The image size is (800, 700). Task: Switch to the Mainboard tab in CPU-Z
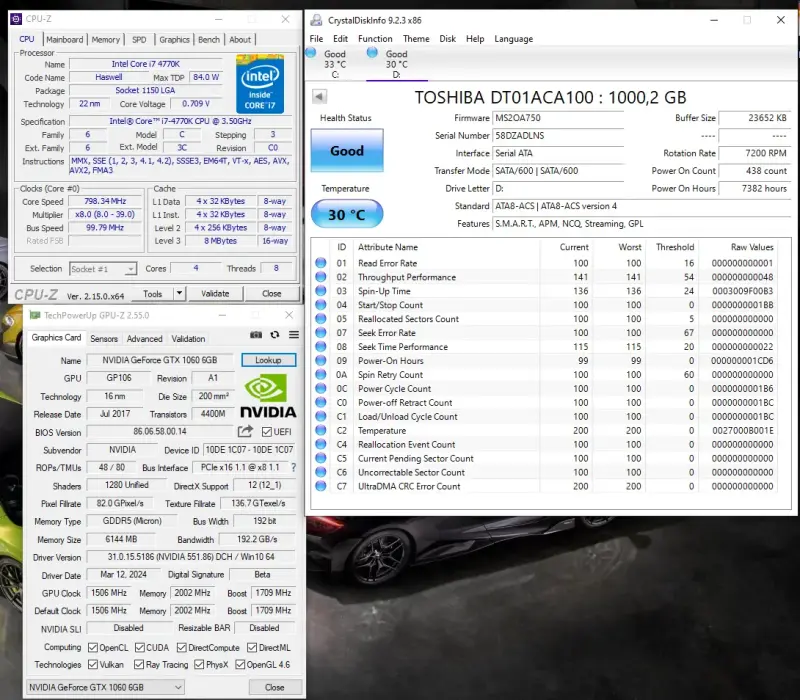(65, 39)
